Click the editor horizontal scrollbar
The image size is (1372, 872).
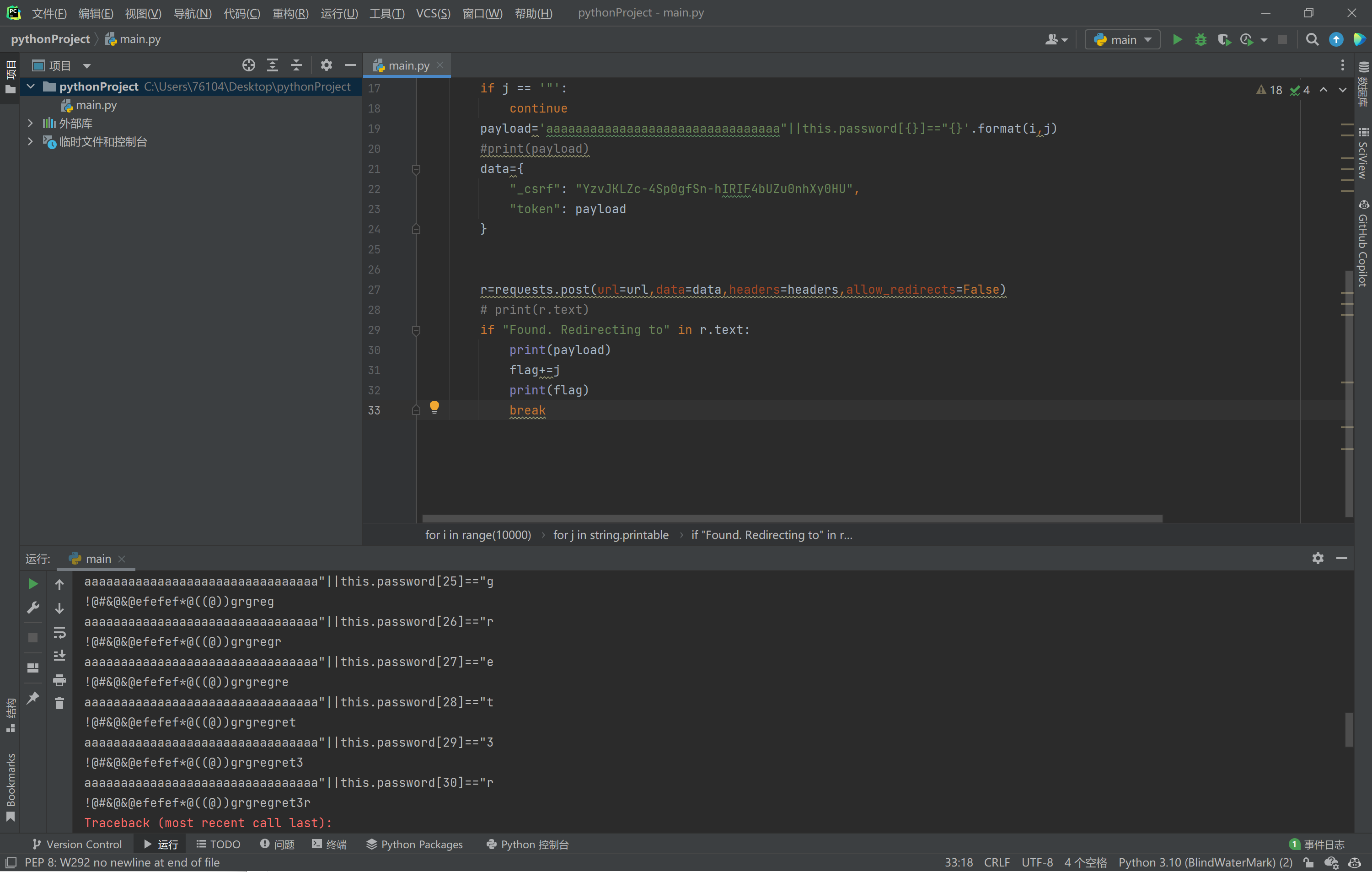(792, 519)
